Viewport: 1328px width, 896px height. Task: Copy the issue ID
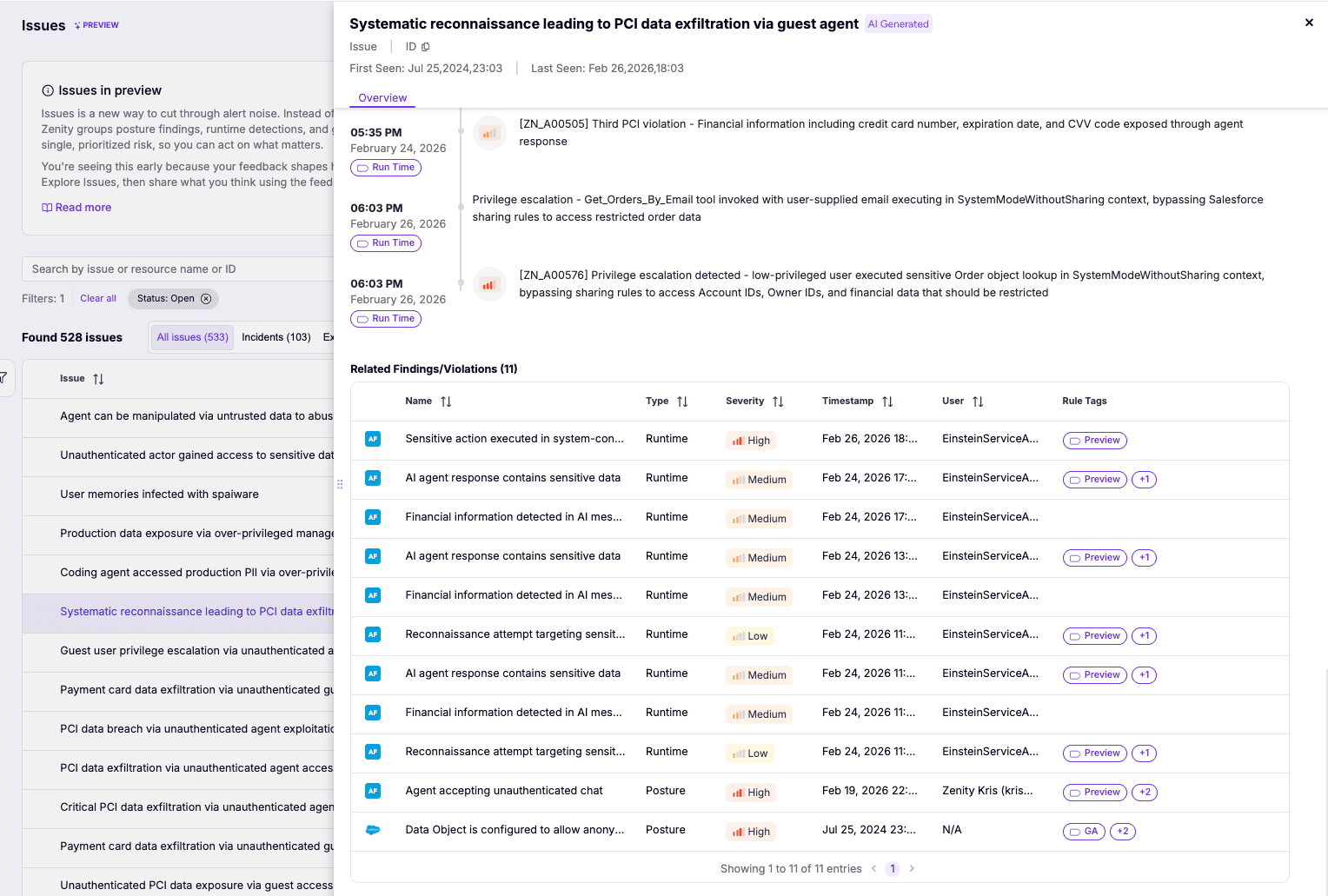pos(426,47)
